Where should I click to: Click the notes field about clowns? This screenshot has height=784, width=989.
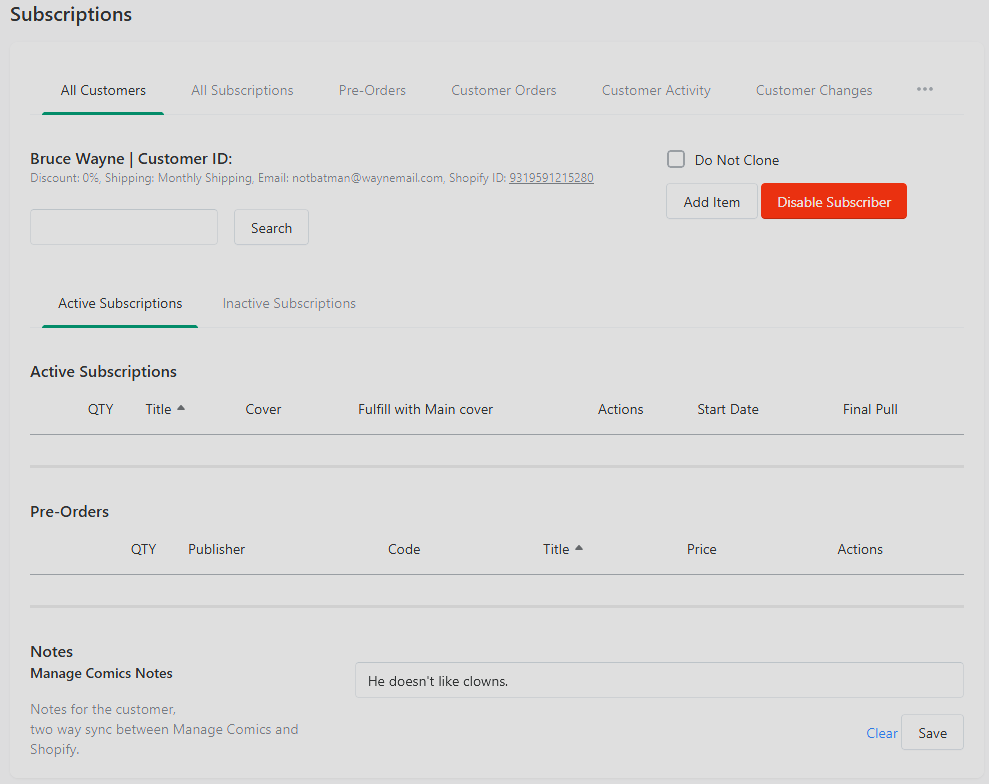659,681
